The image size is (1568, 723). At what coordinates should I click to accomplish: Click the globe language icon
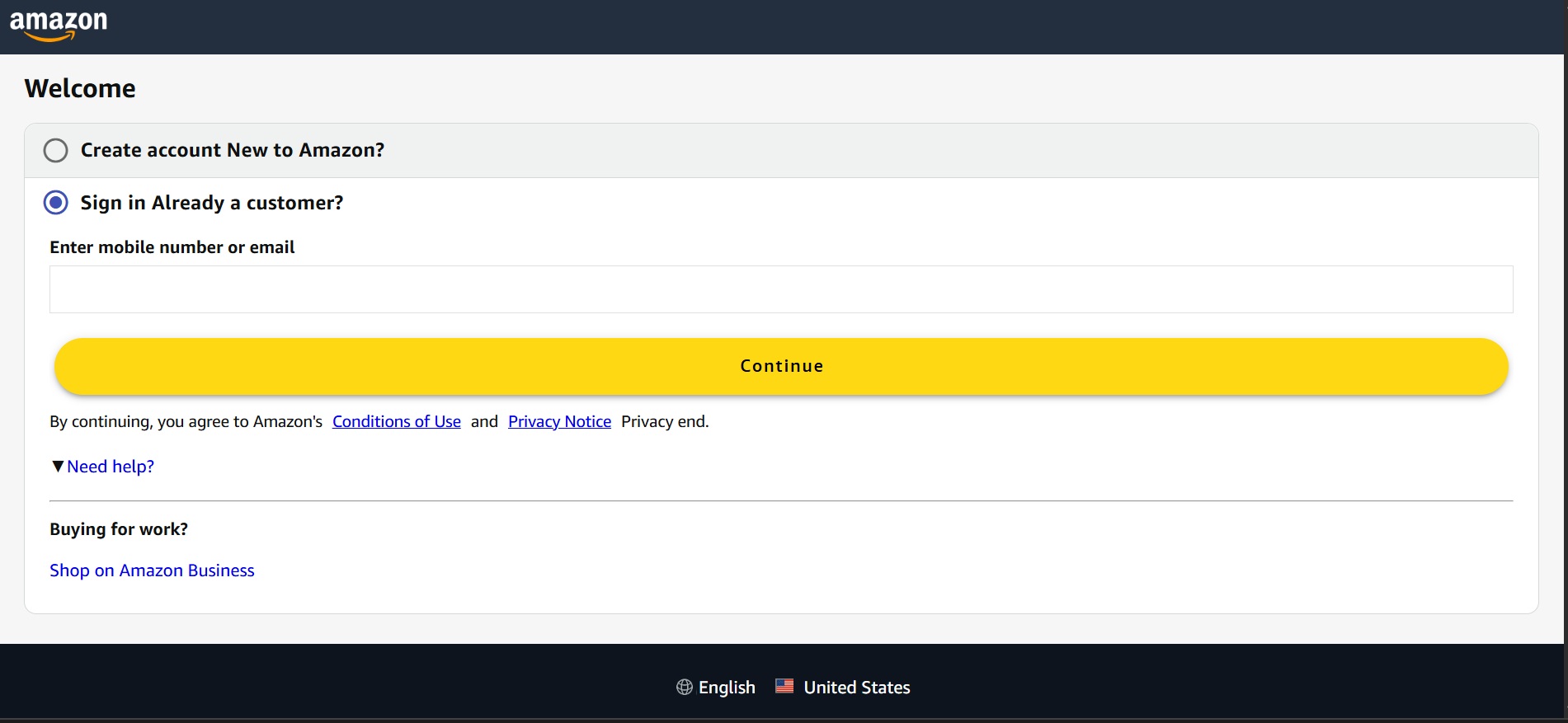click(684, 687)
